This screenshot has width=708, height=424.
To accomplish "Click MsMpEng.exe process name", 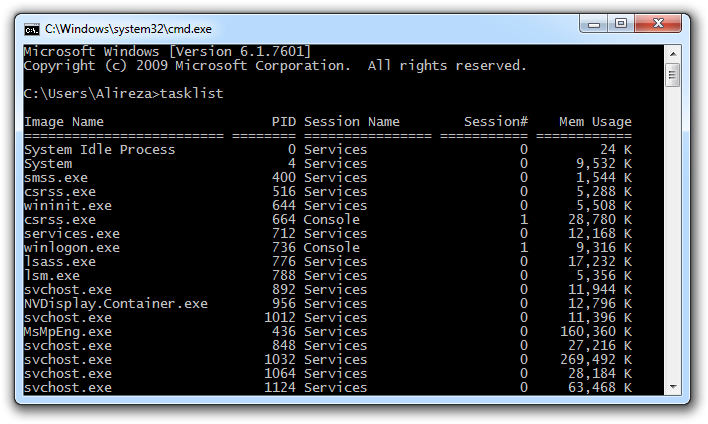I will [68, 331].
